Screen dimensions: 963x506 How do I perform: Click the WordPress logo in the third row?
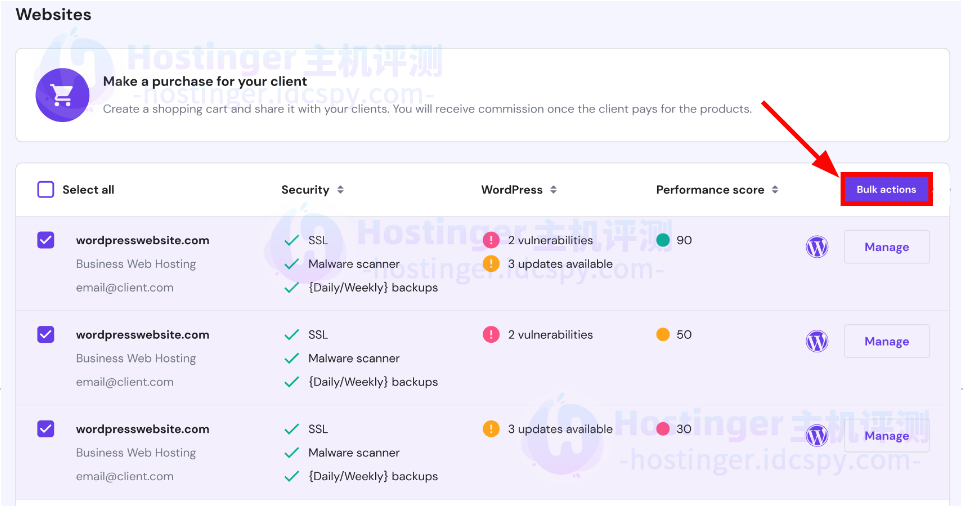(x=817, y=435)
